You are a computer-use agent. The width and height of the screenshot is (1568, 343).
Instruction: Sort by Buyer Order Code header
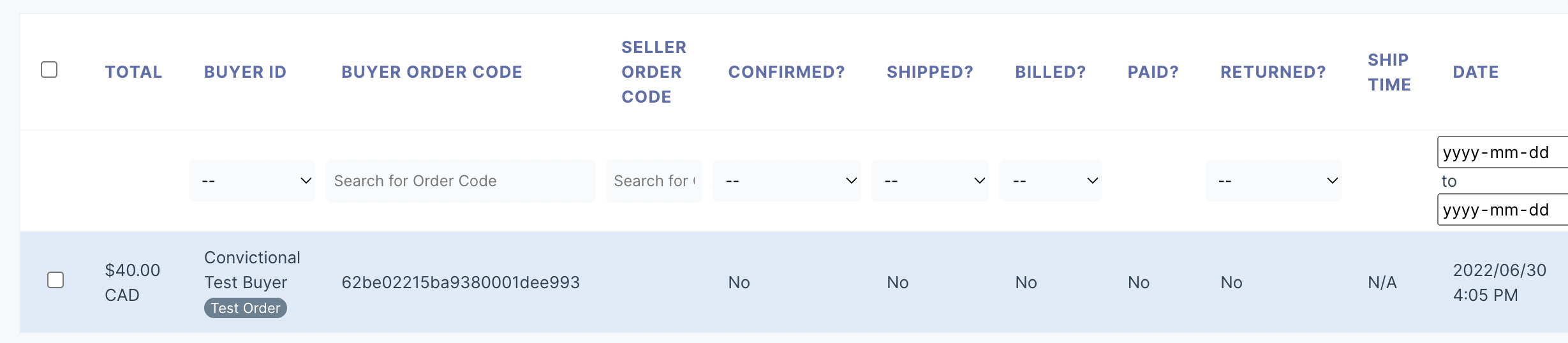click(x=431, y=72)
